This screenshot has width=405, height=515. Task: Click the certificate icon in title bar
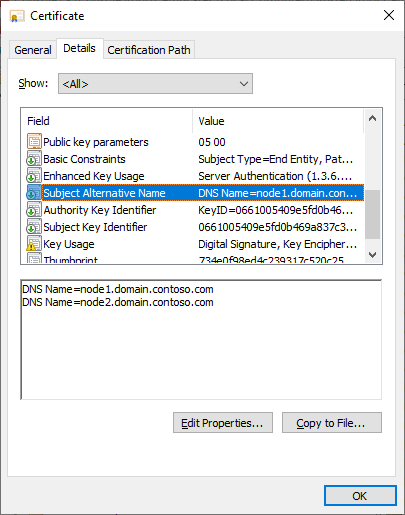[x=17, y=16]
